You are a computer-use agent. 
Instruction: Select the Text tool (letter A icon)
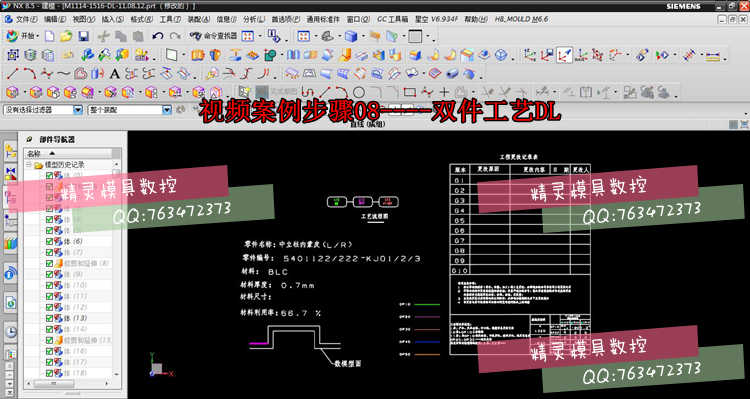coord(114,74)
